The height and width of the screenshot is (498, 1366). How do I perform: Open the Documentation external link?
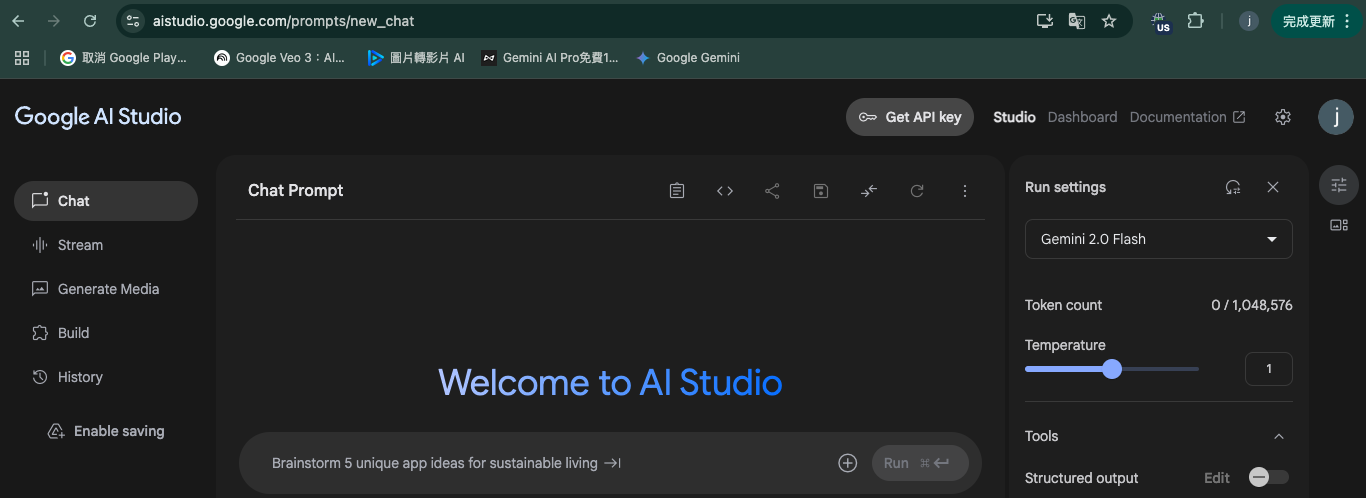click(x=1187, y=117)
